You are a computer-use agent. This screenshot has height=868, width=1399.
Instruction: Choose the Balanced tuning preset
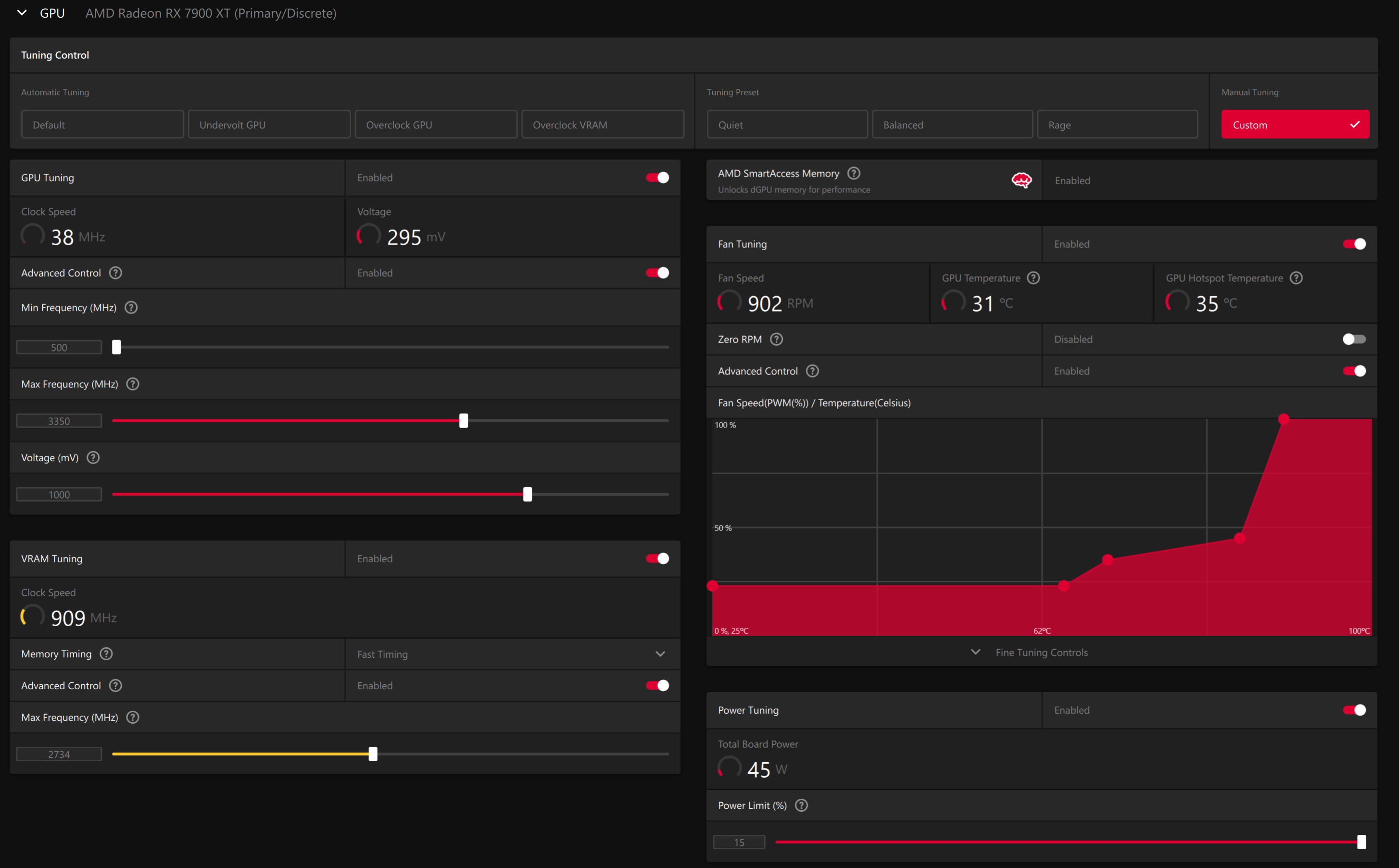(952, 125)
